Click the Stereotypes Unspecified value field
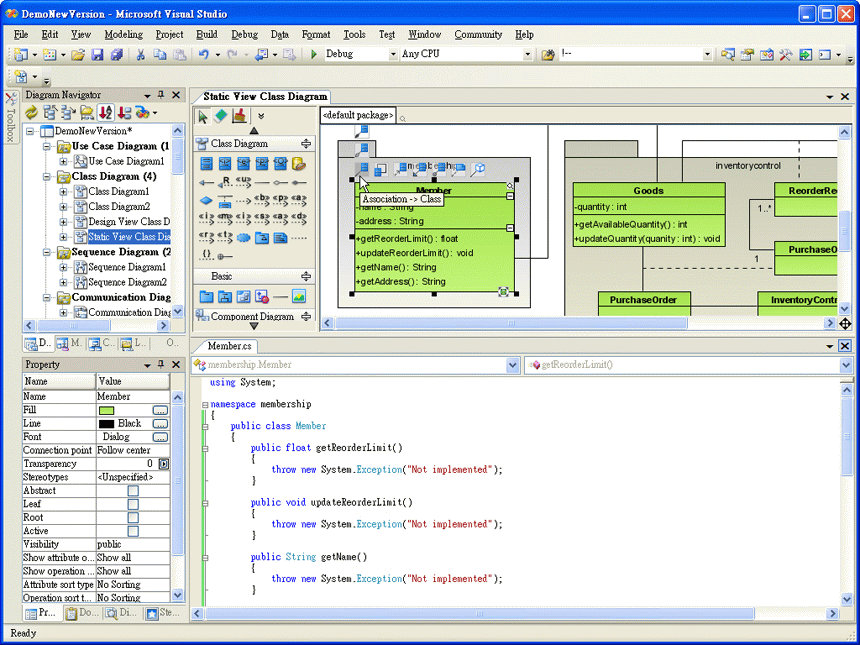Screen dimensions: 860x645 [x=133, y=477]
